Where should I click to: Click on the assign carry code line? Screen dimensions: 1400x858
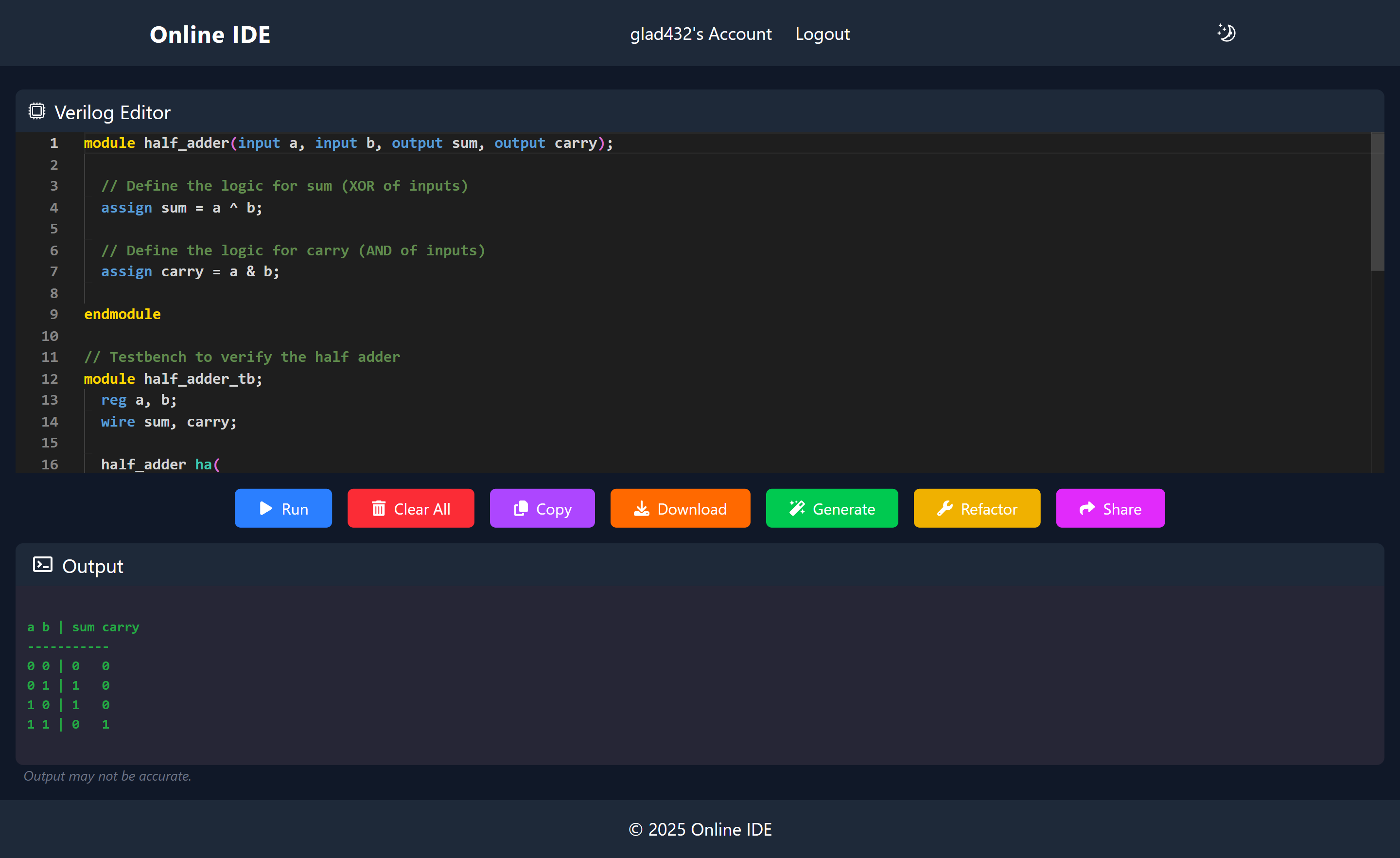(191, 272)
